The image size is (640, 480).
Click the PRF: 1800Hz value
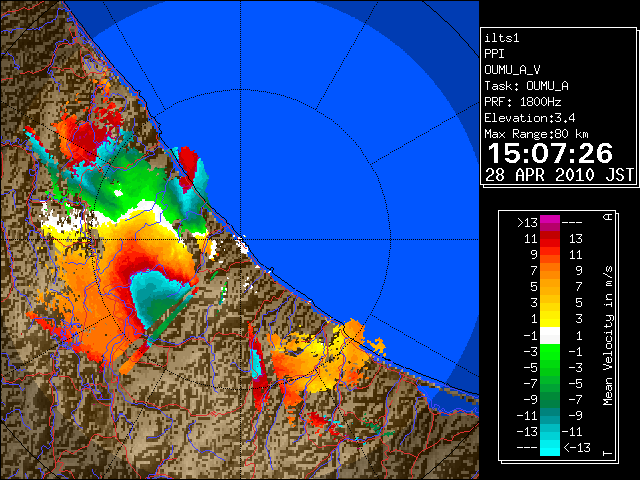[522, 102]
